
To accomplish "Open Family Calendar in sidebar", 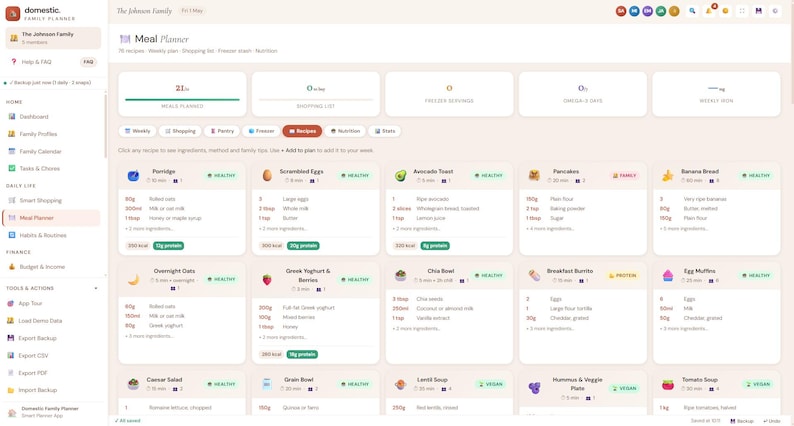I will (x=52, y=151).
